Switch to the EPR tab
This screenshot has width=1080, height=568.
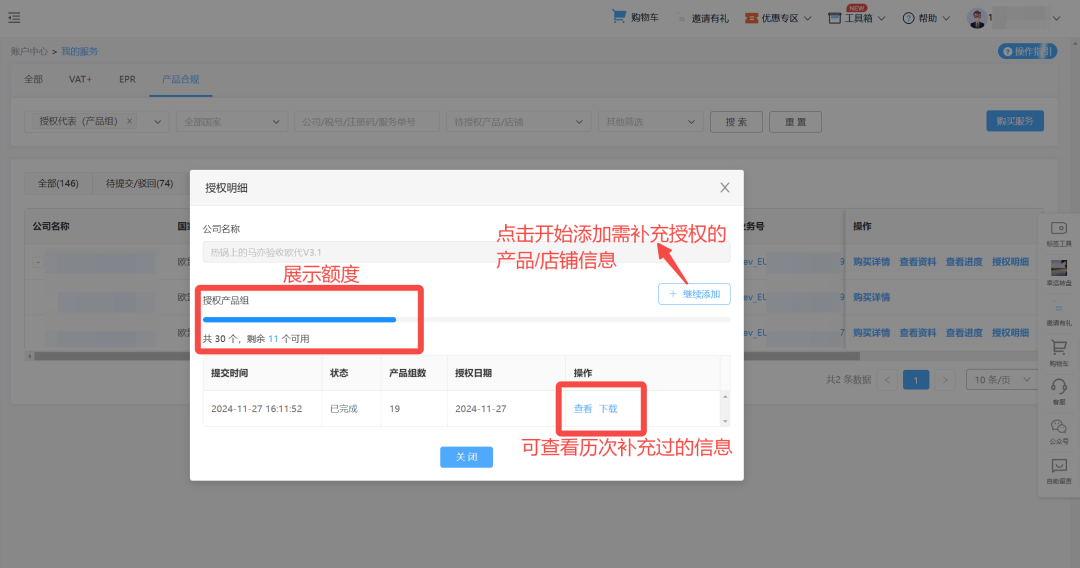[127, 79]
